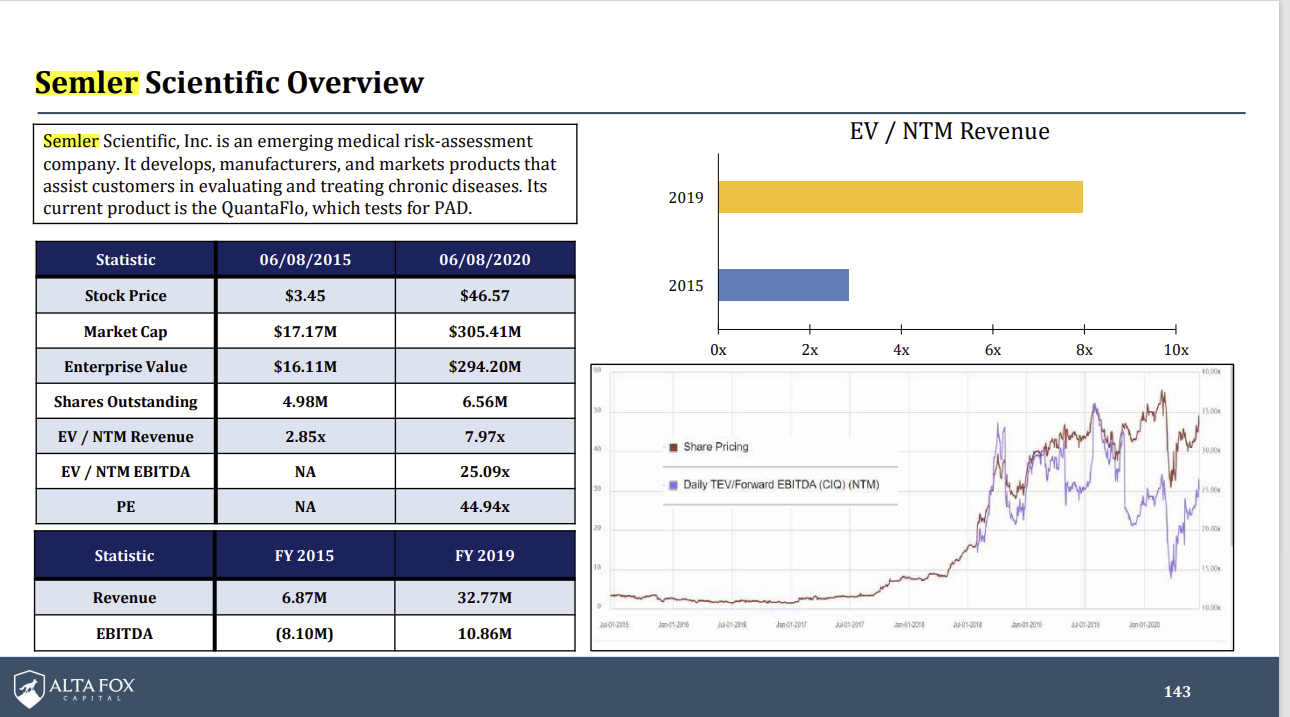
Task: Click the purple TEV/Forward EBITDA legend swatch
Action: tap(674, 485)
